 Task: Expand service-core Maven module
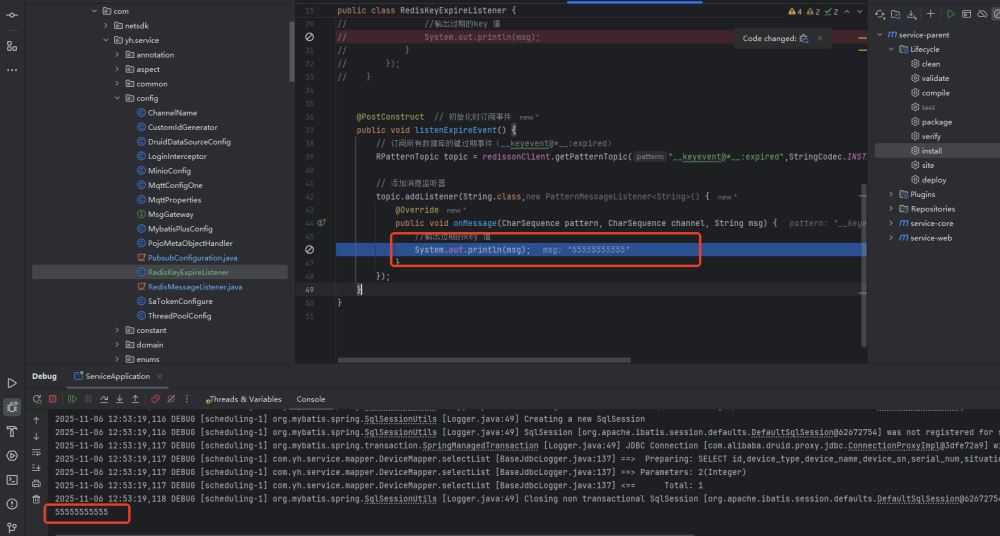(891, 223)
